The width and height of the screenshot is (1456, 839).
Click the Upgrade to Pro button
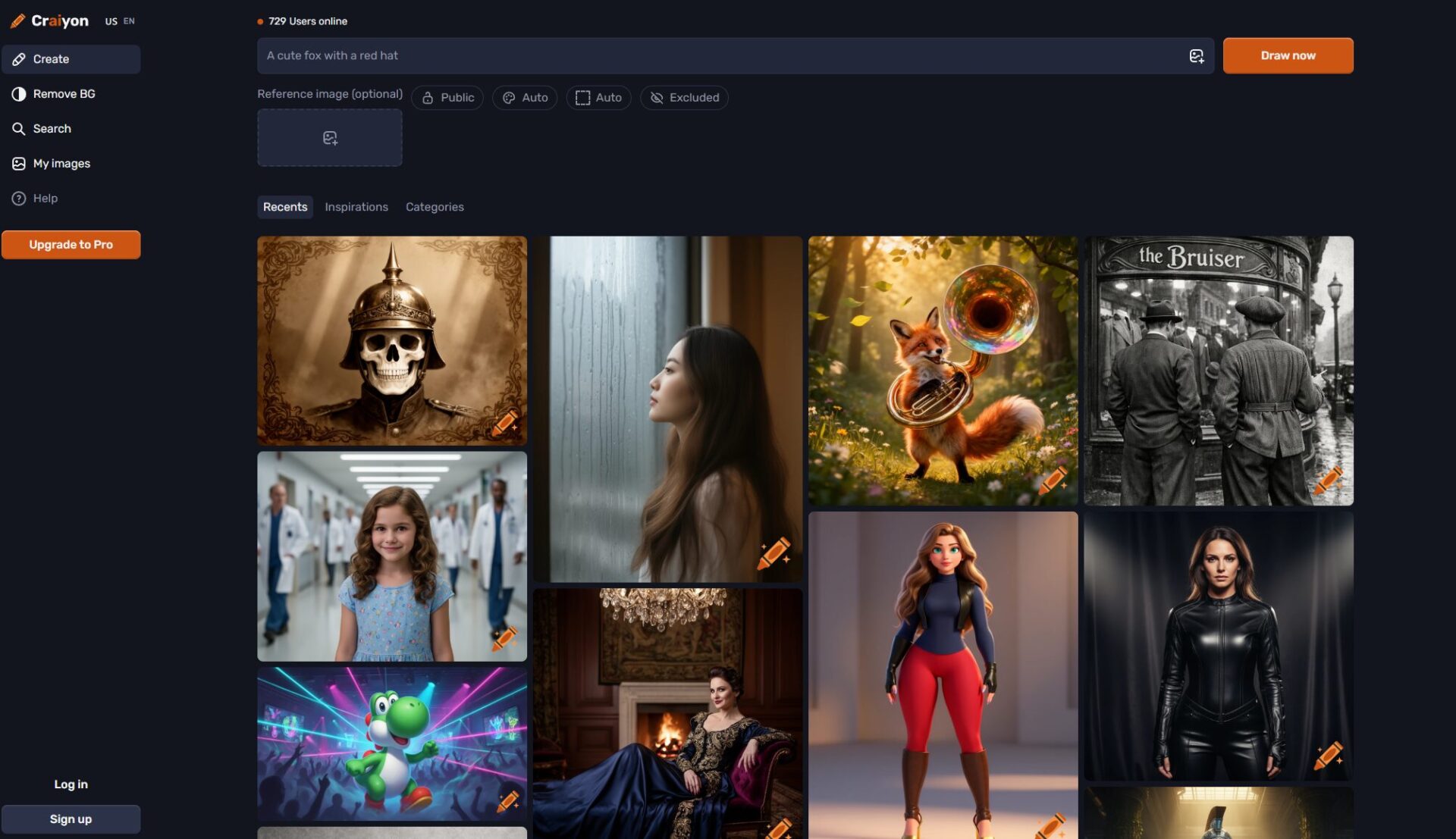(x=71, y=245)
